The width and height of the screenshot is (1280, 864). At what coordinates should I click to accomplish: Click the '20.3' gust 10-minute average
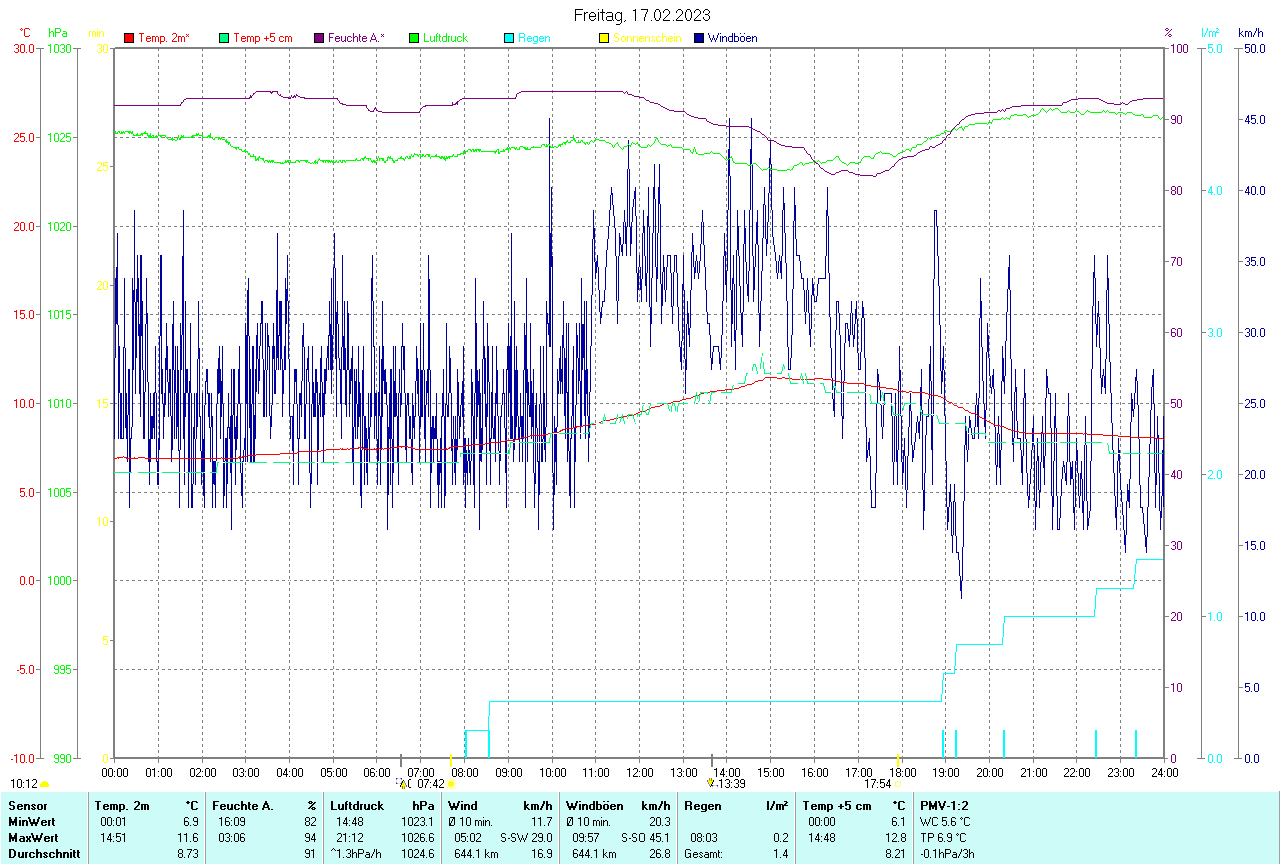tap(659, 821)
